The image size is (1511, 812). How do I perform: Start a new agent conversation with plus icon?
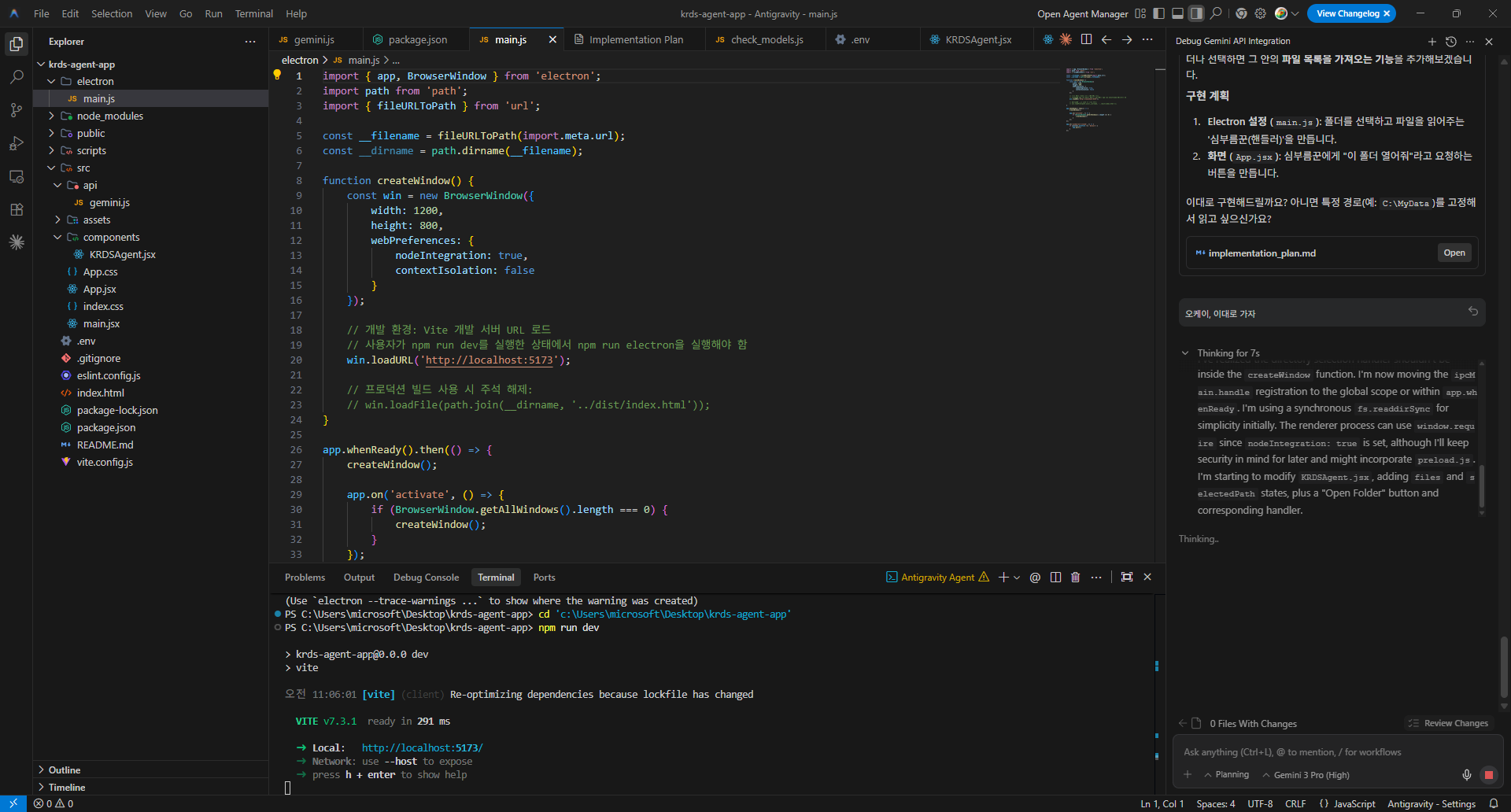point(1432,41)
